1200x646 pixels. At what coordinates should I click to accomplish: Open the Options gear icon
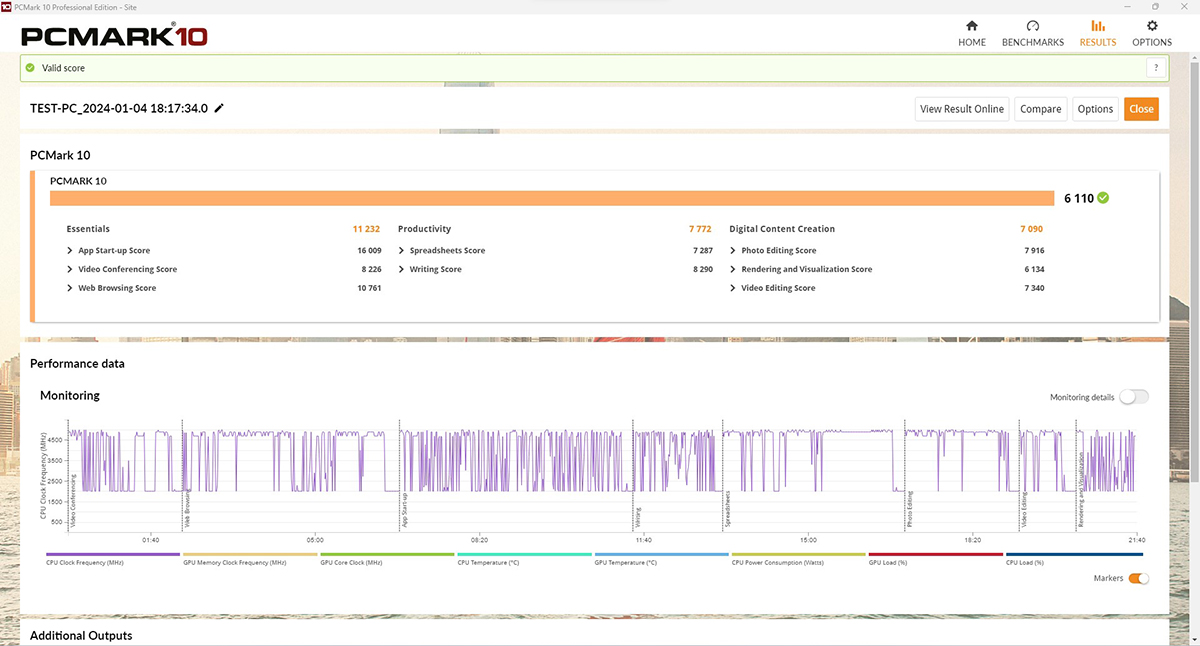(1152, 26)
